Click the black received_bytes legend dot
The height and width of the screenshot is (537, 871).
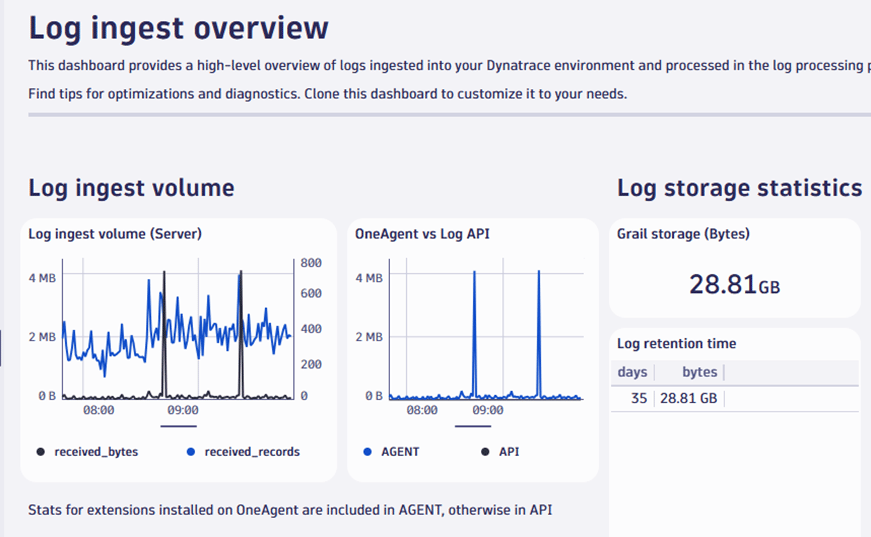41,451
